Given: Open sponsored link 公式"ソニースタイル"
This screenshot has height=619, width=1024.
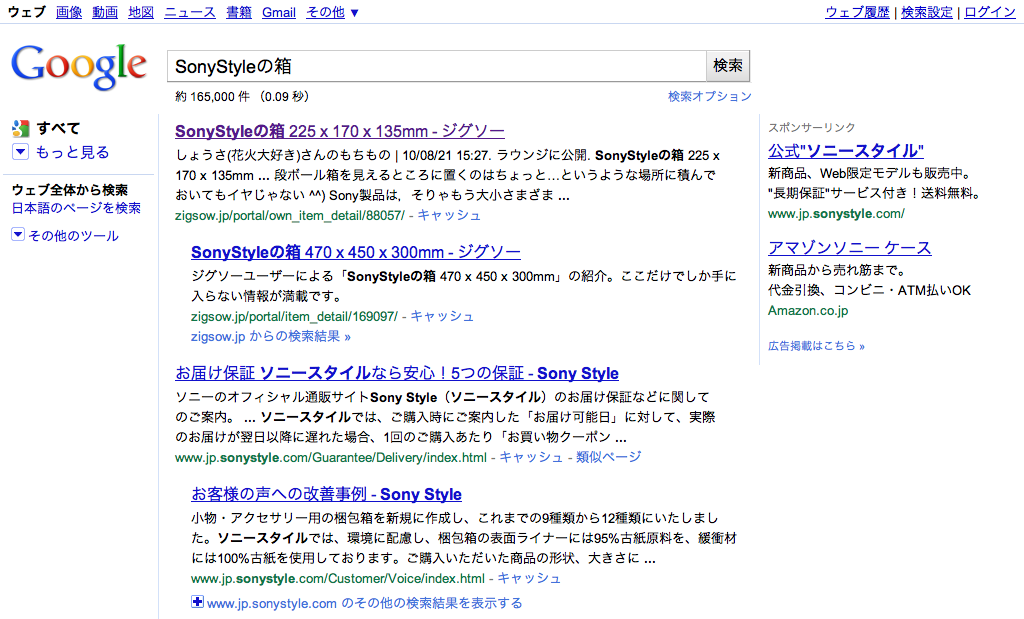Looking at the screenshot, I should pos(846,151).
